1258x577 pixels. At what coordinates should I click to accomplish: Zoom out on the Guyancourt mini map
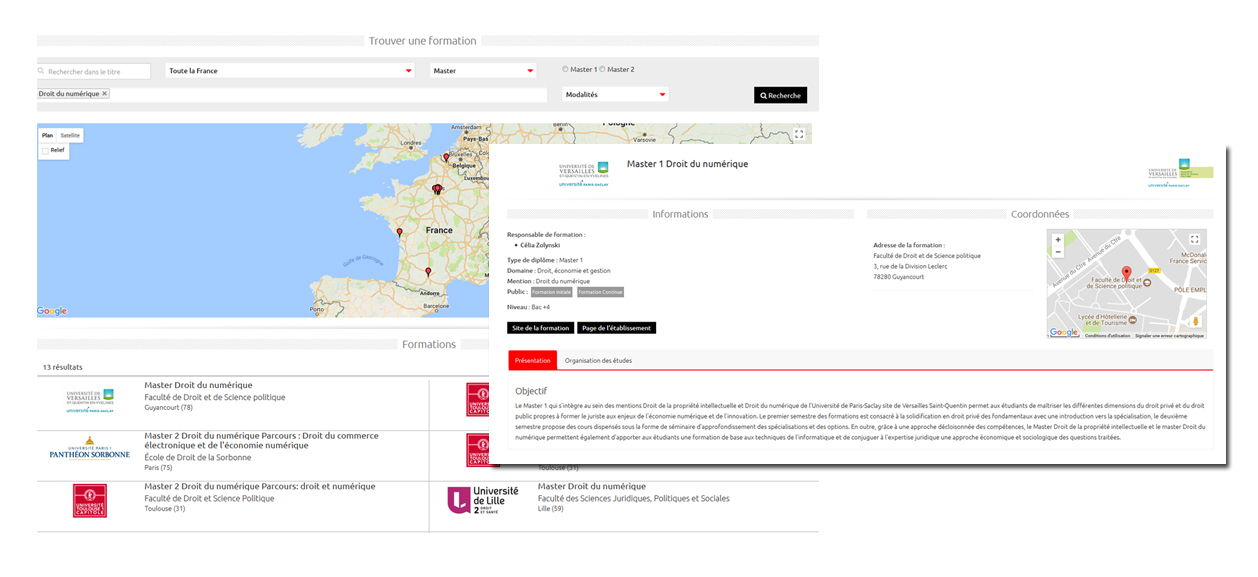tap(1058, 252)
